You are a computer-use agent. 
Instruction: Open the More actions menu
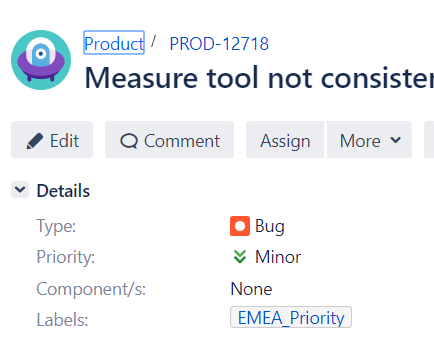(369, 139)
